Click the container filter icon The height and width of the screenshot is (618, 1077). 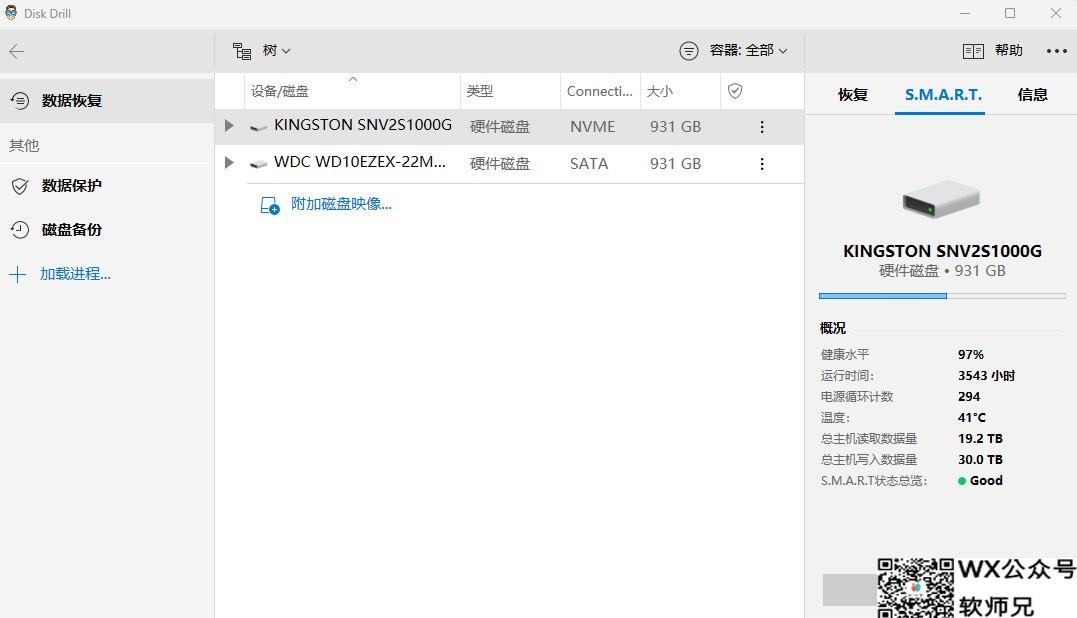(689, 51)
